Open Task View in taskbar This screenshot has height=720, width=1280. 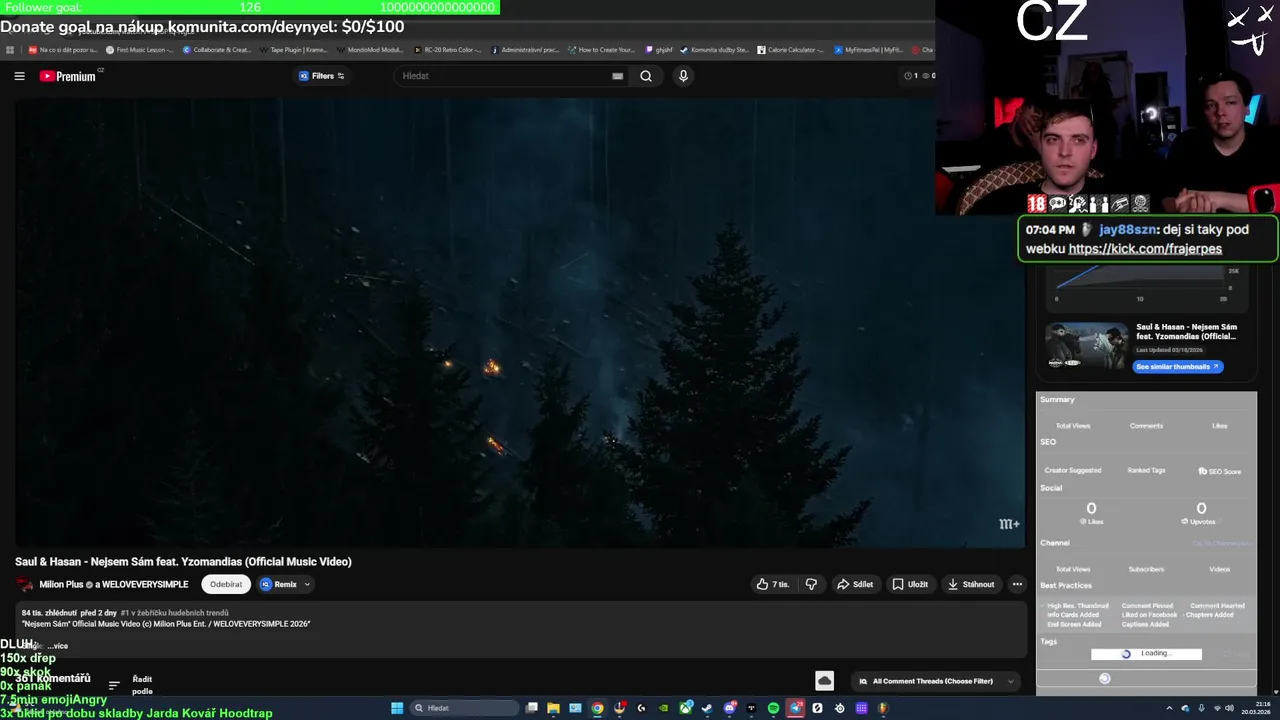[x=531, y=708]
